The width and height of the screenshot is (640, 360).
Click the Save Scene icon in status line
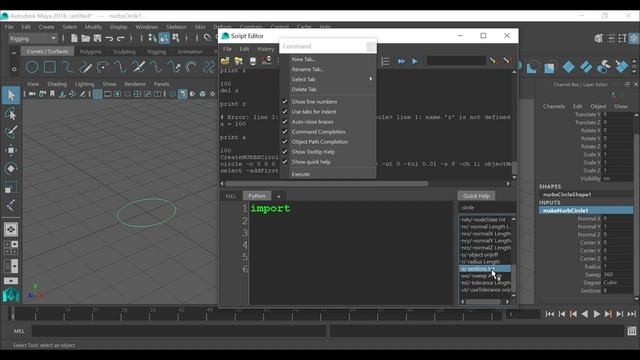[97, 38]
